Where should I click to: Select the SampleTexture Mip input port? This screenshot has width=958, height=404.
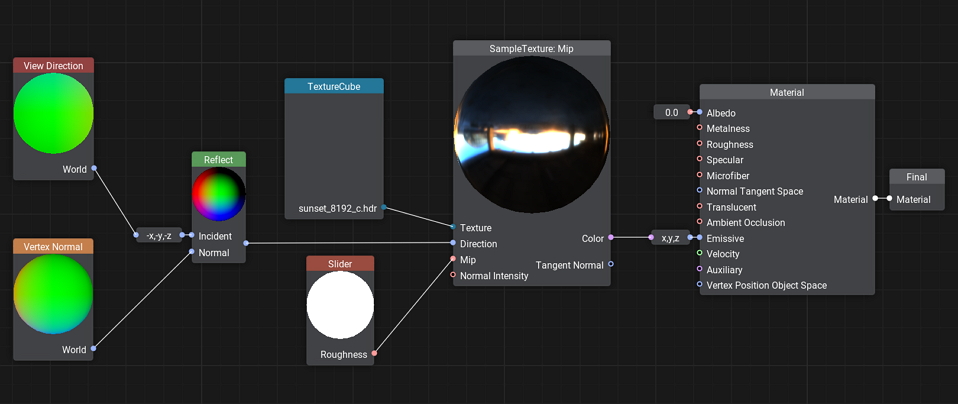(x=453, y=259)
